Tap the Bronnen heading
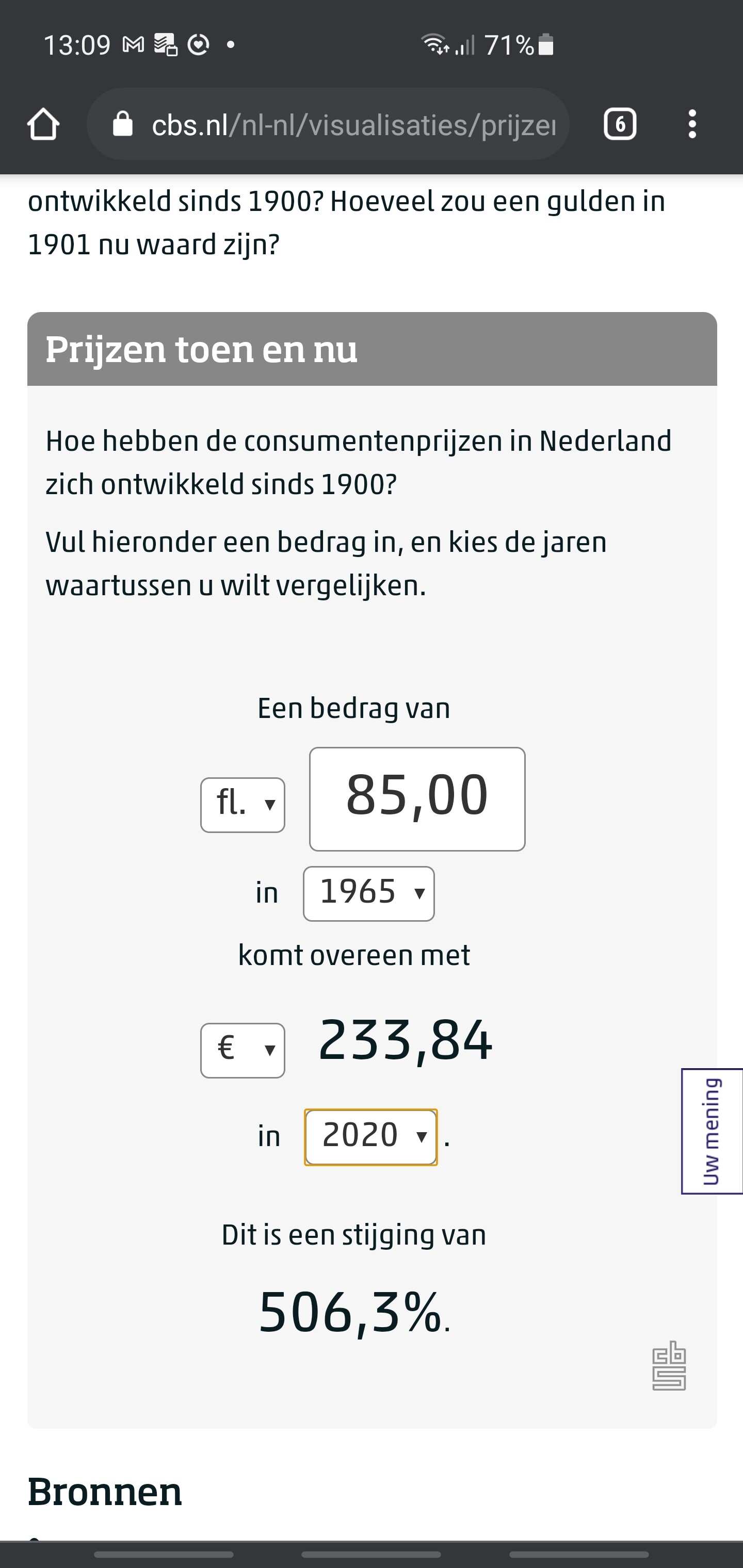The image size is (743, 1568). (x=105, y=1492)
